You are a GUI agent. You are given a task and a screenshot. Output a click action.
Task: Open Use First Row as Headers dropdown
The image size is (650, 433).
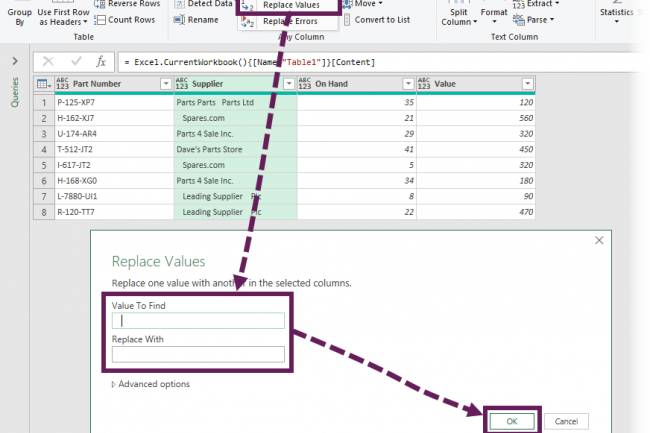[63, 17]
